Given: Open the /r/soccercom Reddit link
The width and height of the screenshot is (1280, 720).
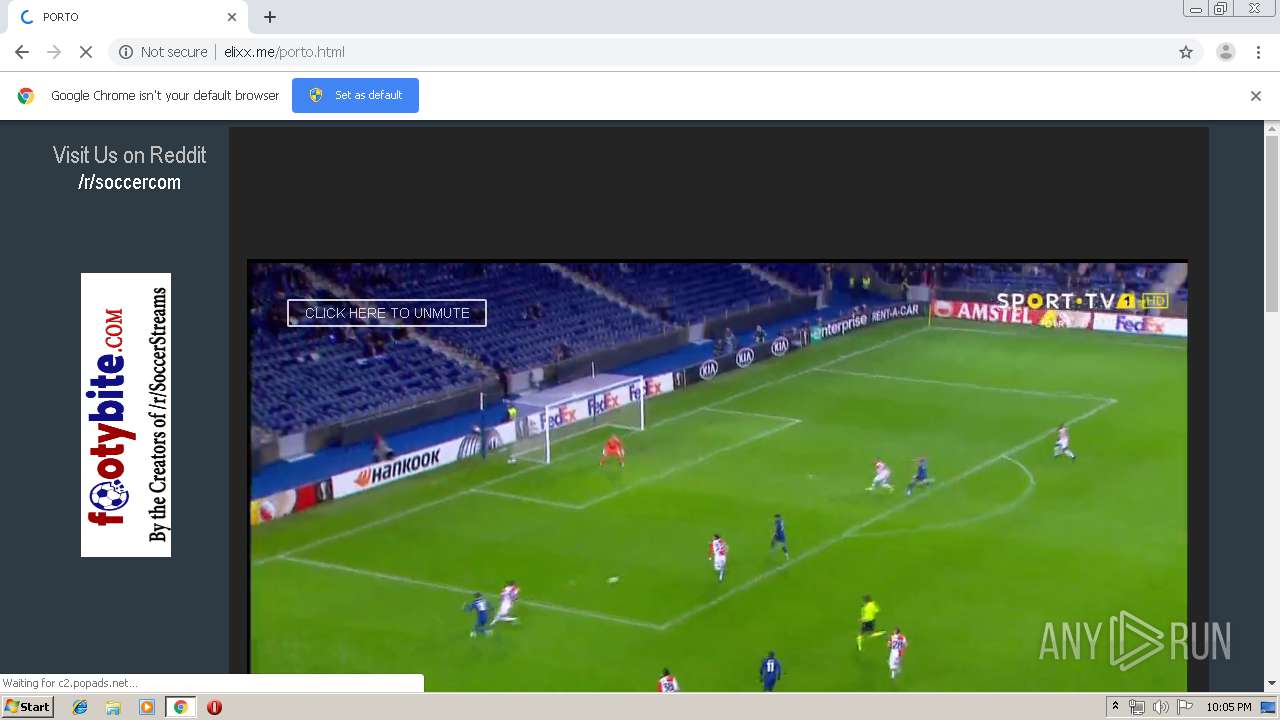Looking at the screenshot, I should tap(129, 182).
